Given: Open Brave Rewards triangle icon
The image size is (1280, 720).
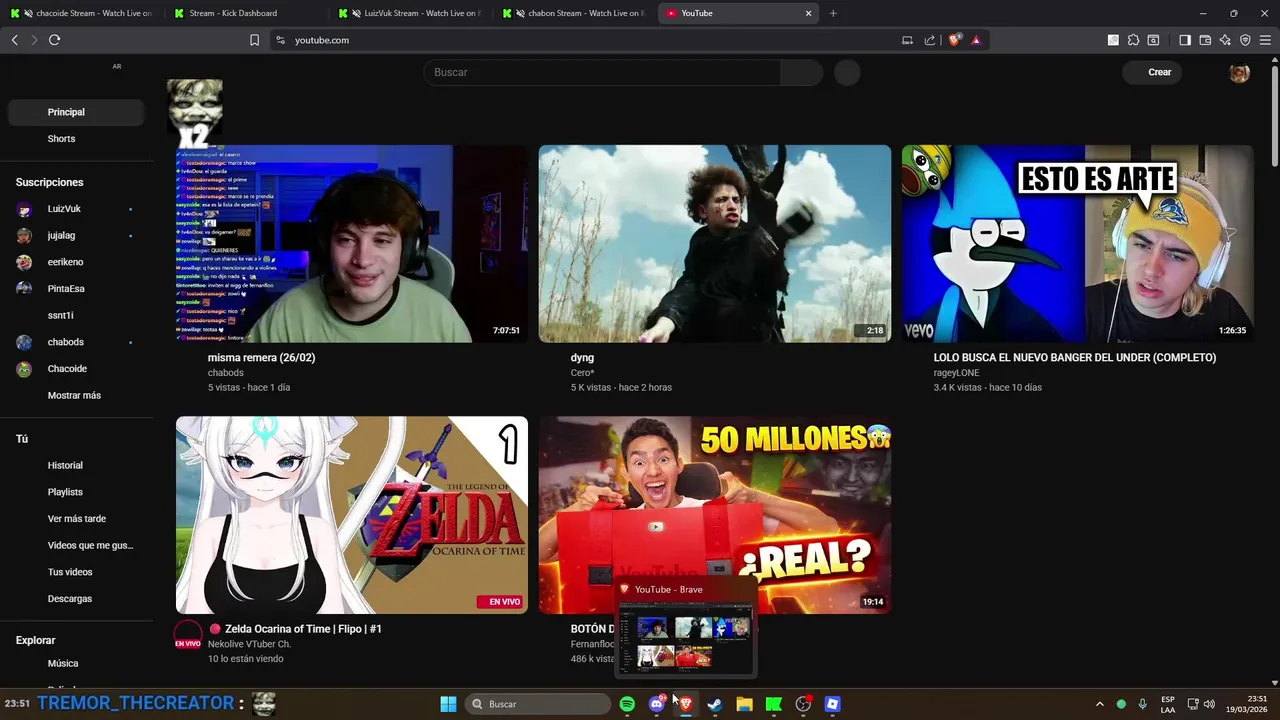Looking at the screenshot, I should [976, 40].
